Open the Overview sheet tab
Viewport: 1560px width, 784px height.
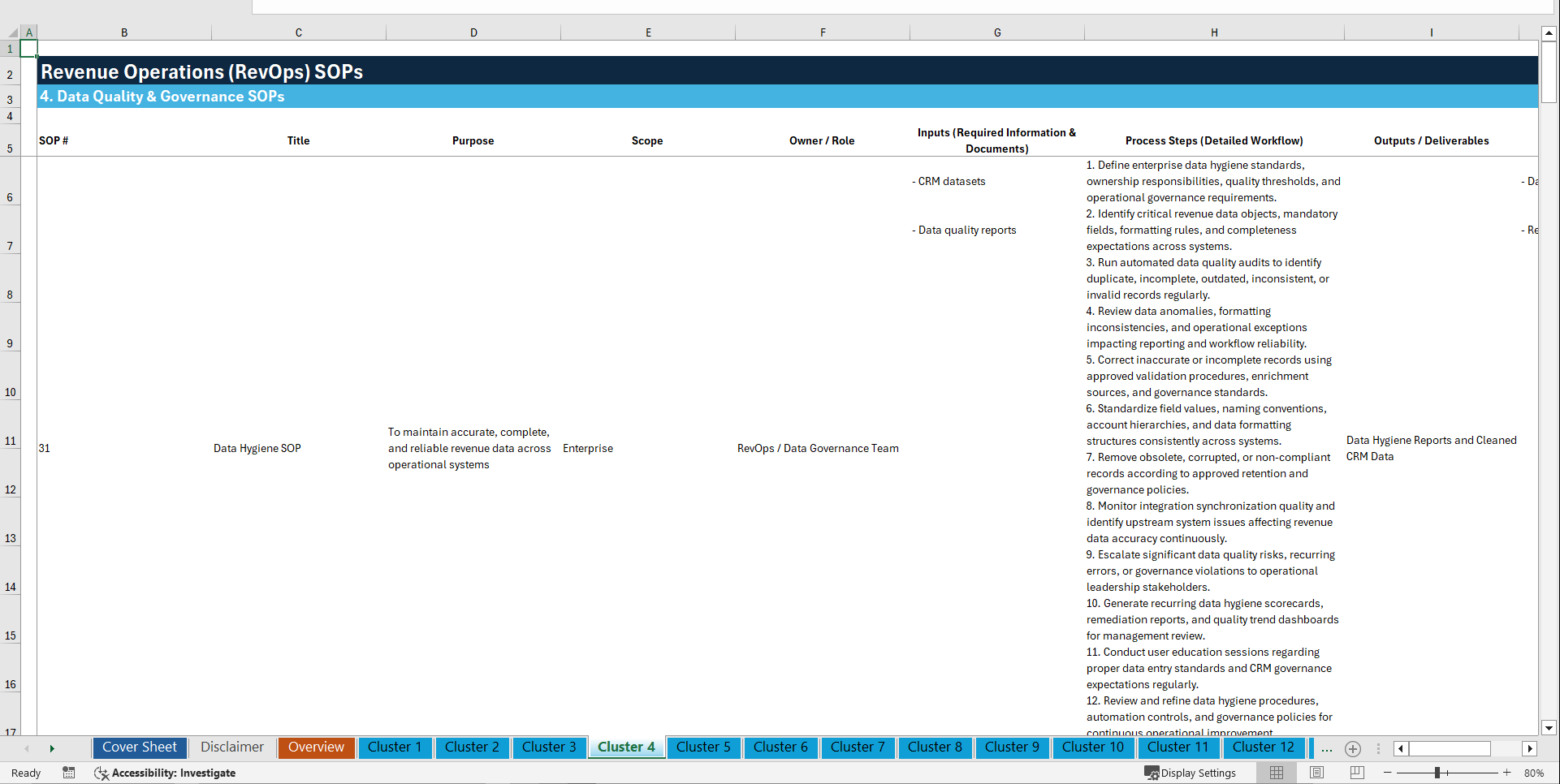[x=316, y=747]
